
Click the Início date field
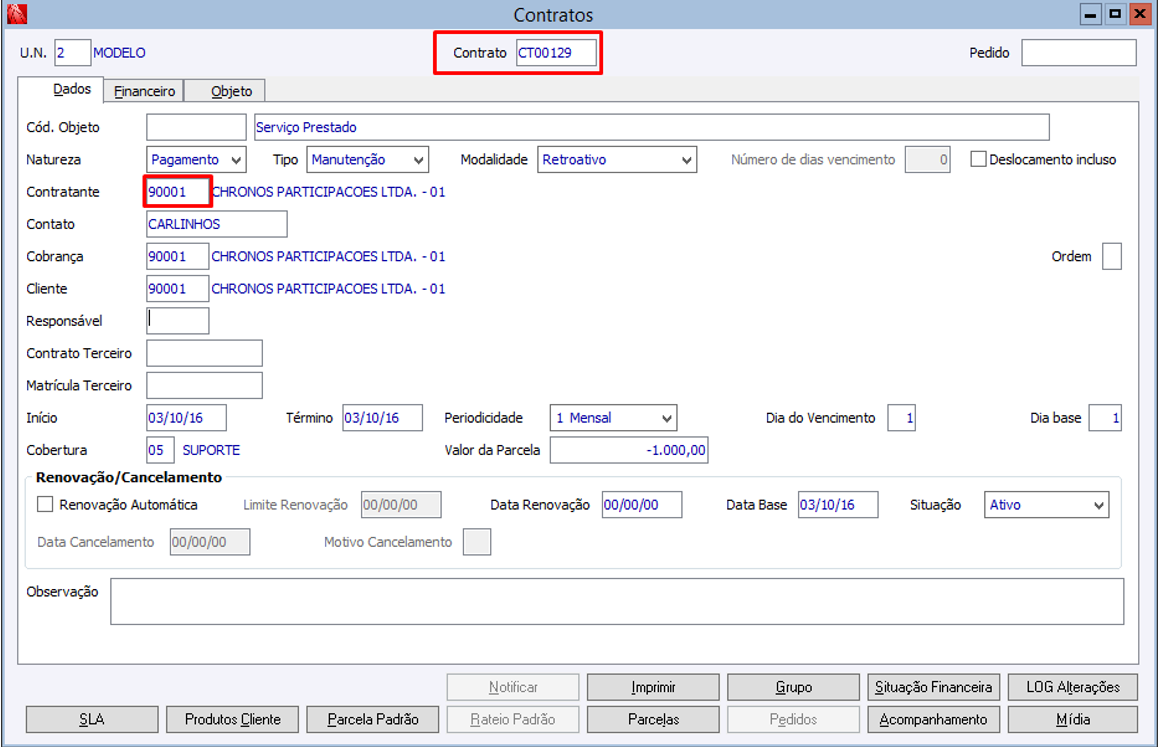tap(186, 417)
